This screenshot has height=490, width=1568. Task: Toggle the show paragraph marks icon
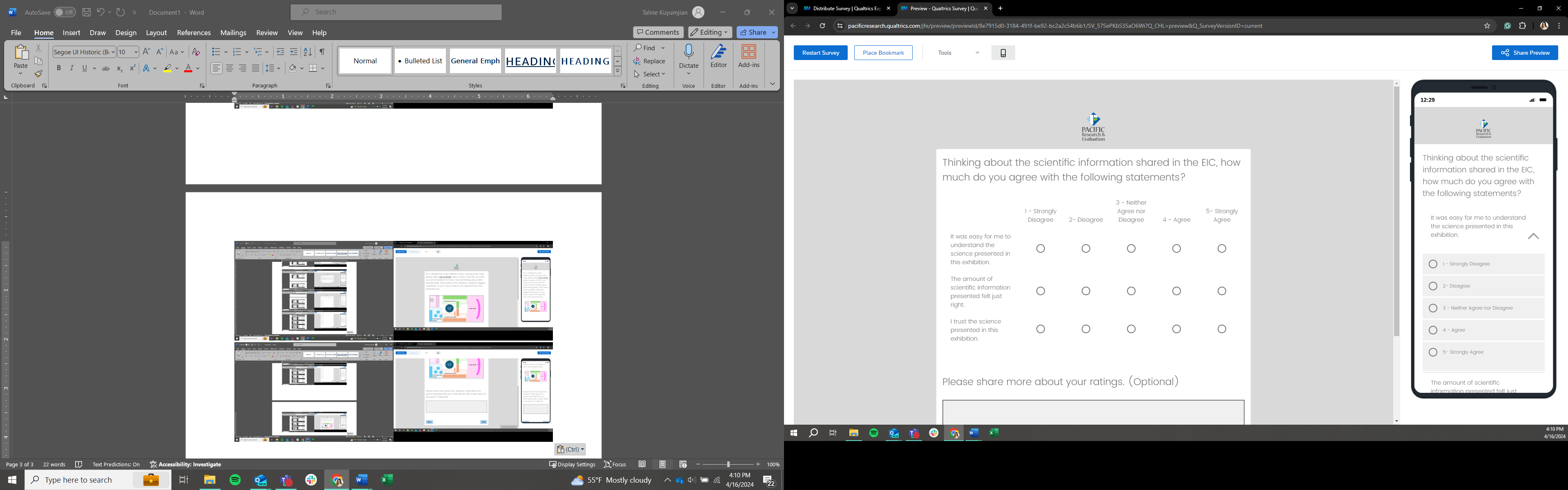[322, 52]
